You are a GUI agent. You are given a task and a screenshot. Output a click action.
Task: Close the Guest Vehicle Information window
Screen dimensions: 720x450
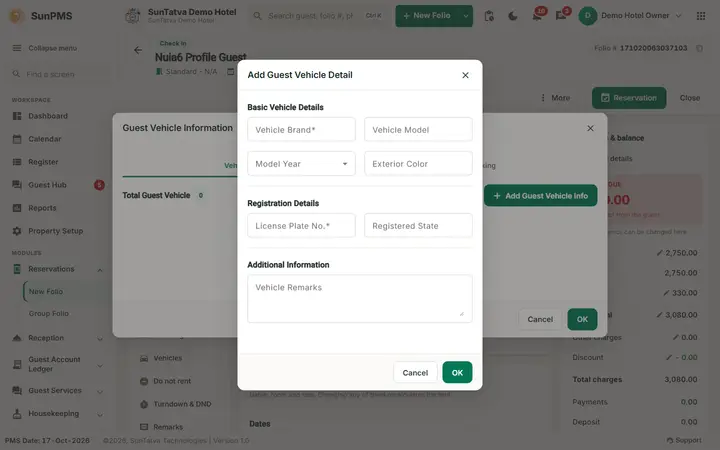coord(591,129)
